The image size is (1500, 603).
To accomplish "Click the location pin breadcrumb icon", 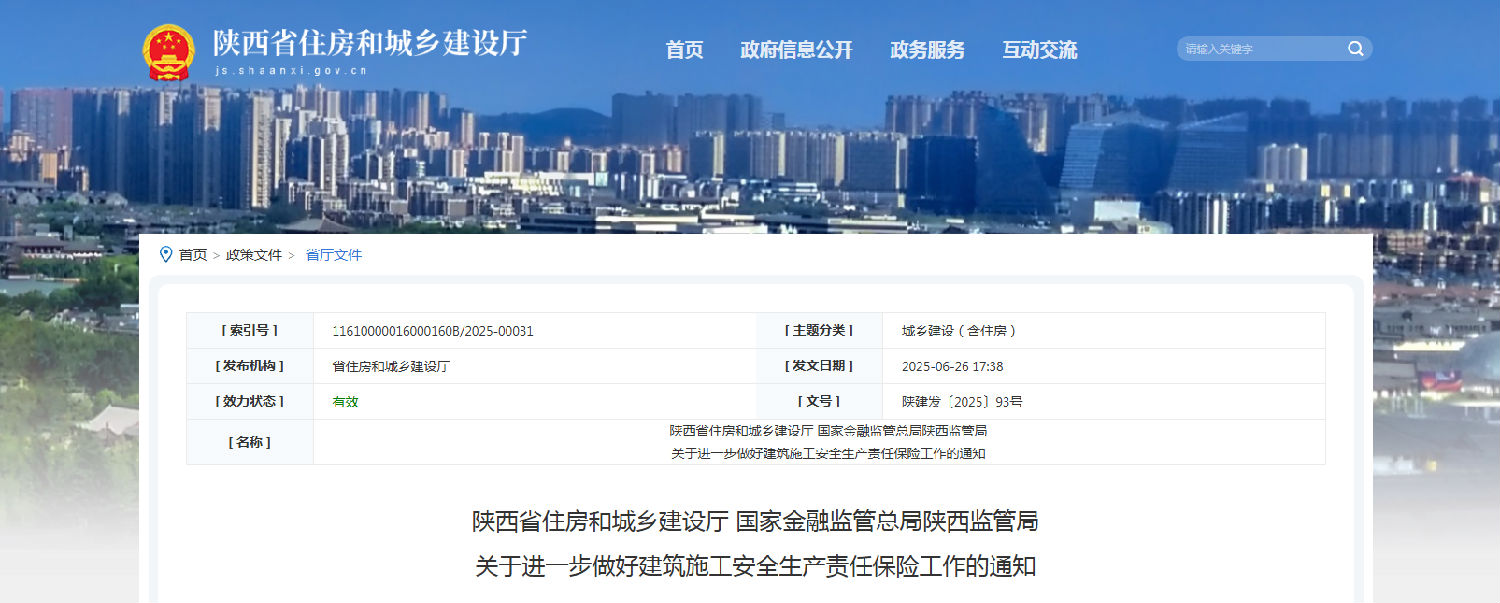I will [167, 255].
